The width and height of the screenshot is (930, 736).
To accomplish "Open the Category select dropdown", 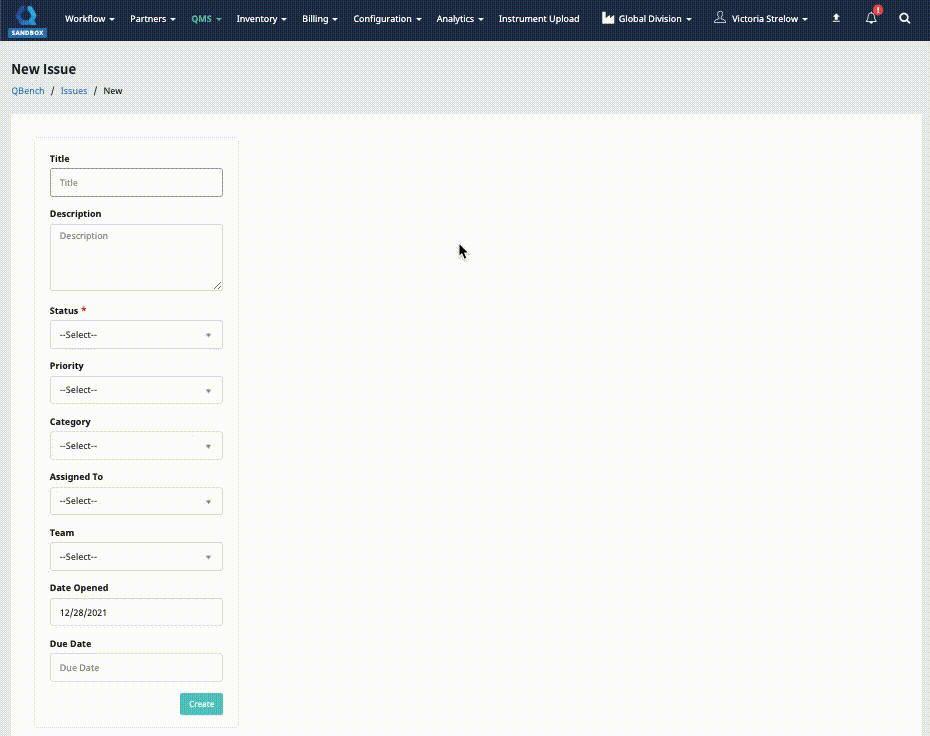I will 136,445.
